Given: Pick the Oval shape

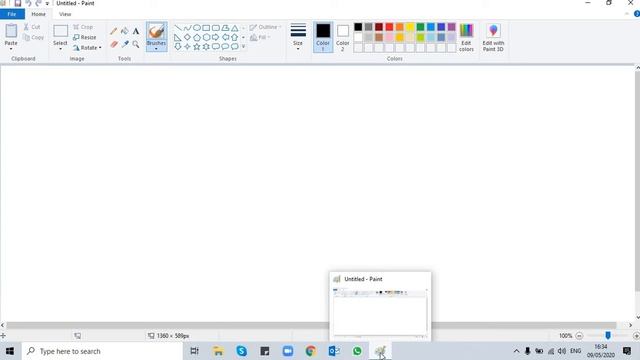Looking at the screenshot, I should click(x=197, y=28).
